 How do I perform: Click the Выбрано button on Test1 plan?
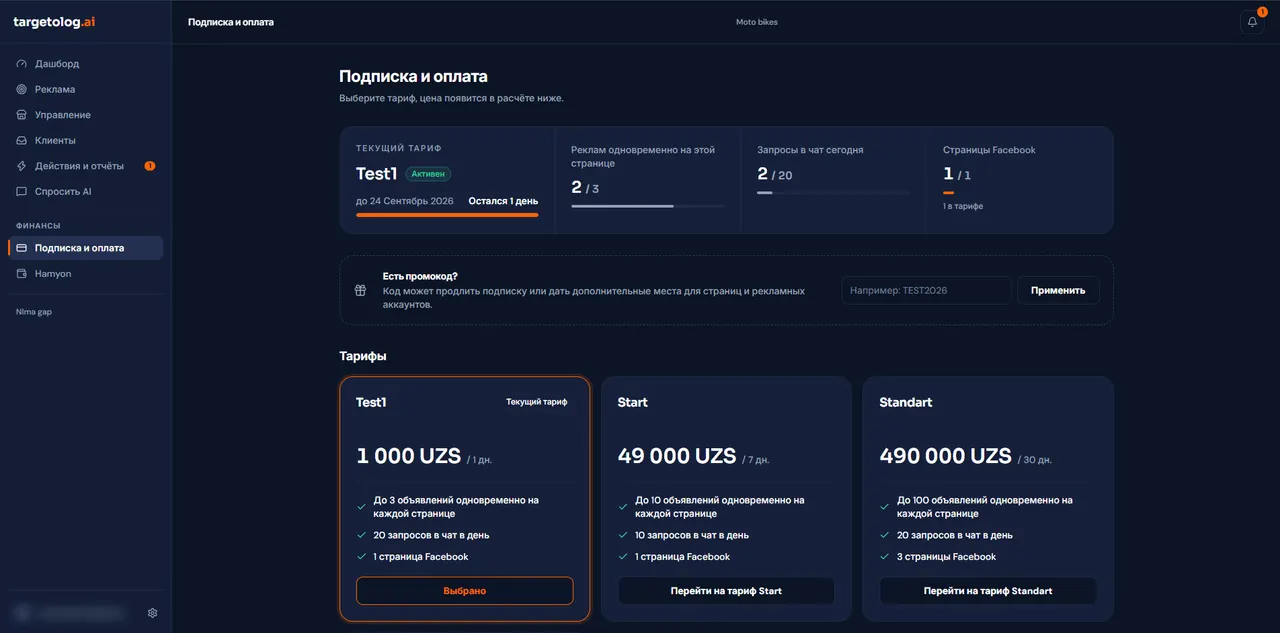click(465, 591)
